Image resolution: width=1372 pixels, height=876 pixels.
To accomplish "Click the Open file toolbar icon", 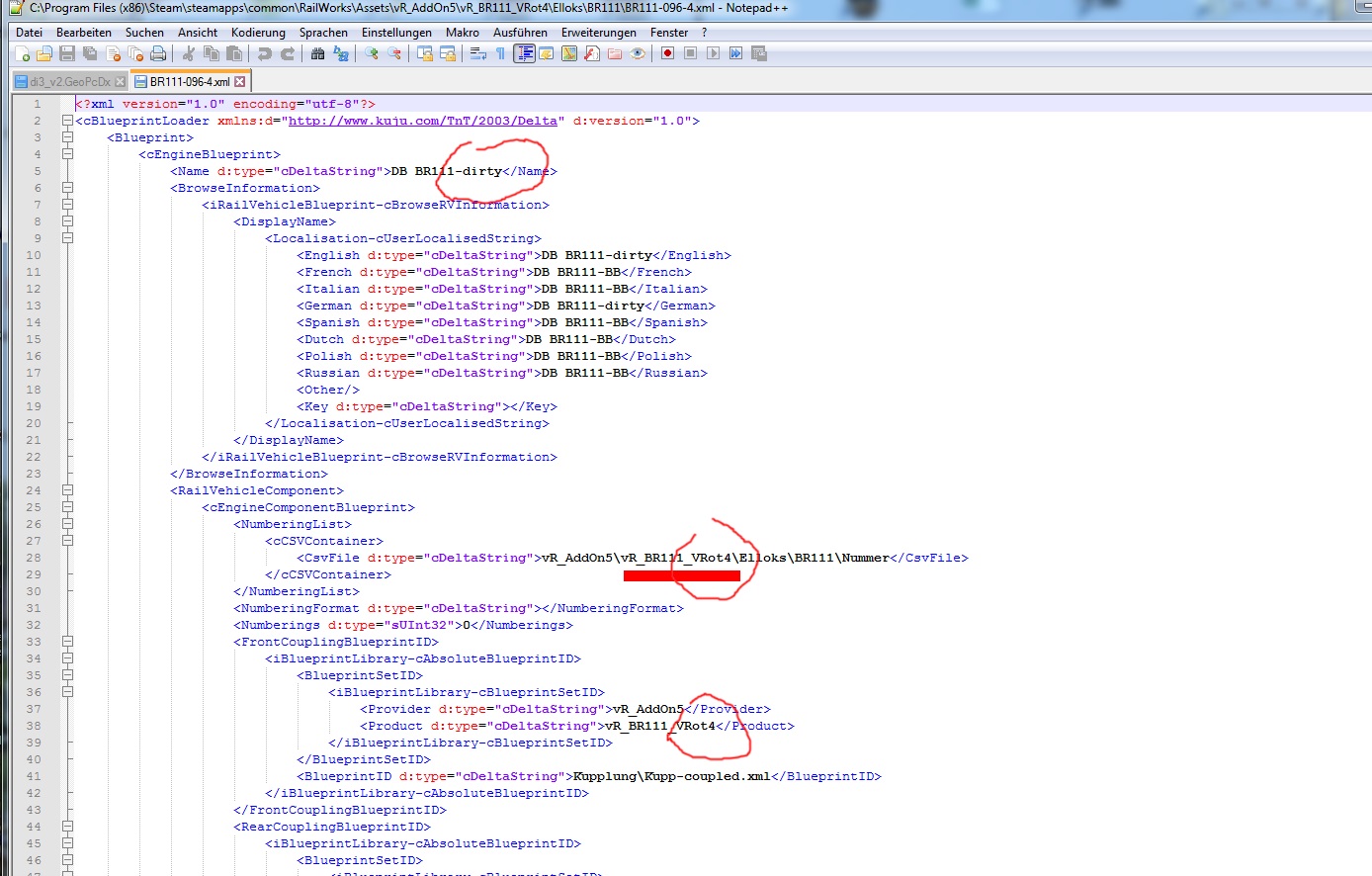I will (44, 53).
